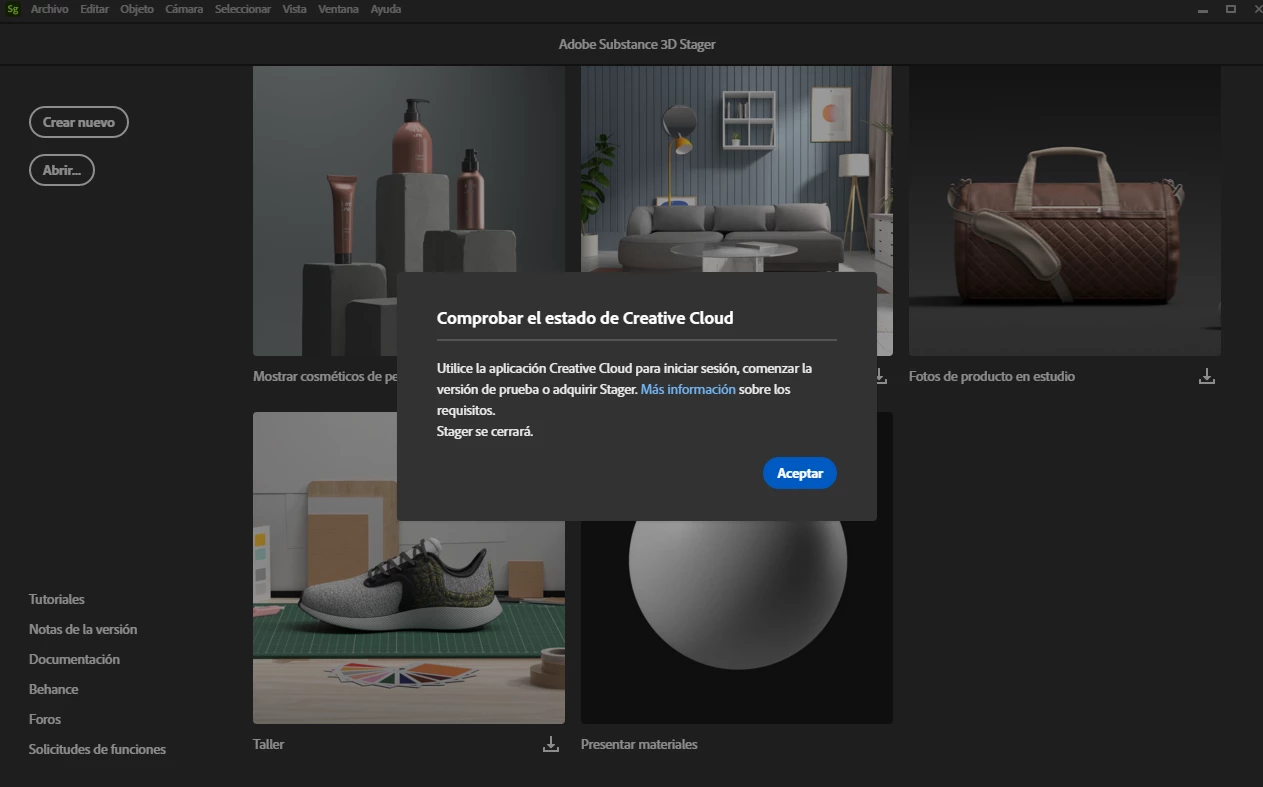
Task: Click the Crear nuevo button
Action: [x=79, y=122]
